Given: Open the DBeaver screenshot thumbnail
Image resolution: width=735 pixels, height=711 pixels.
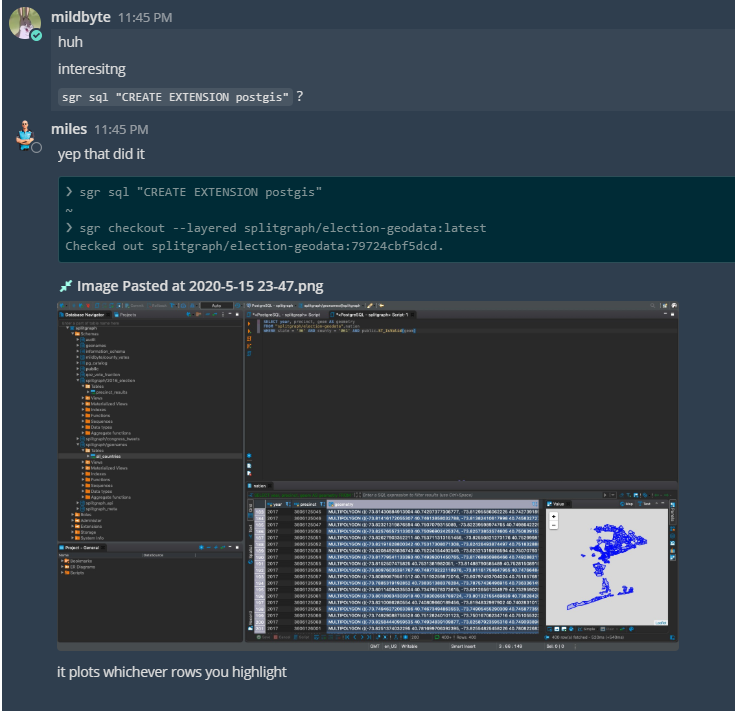Looking at the screenshot, I should pos(368,476).
